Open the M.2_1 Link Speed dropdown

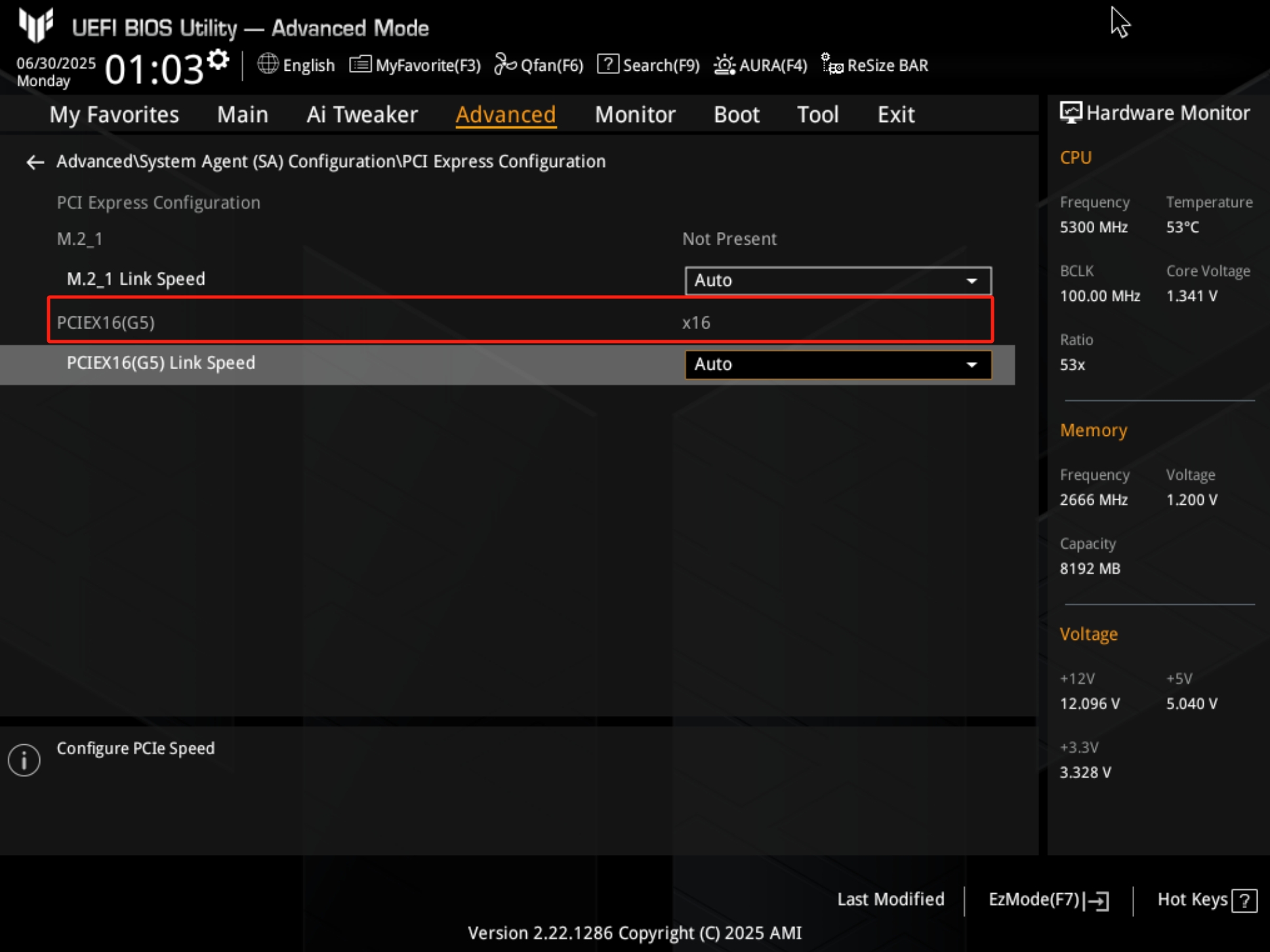[x=838, y=281]
